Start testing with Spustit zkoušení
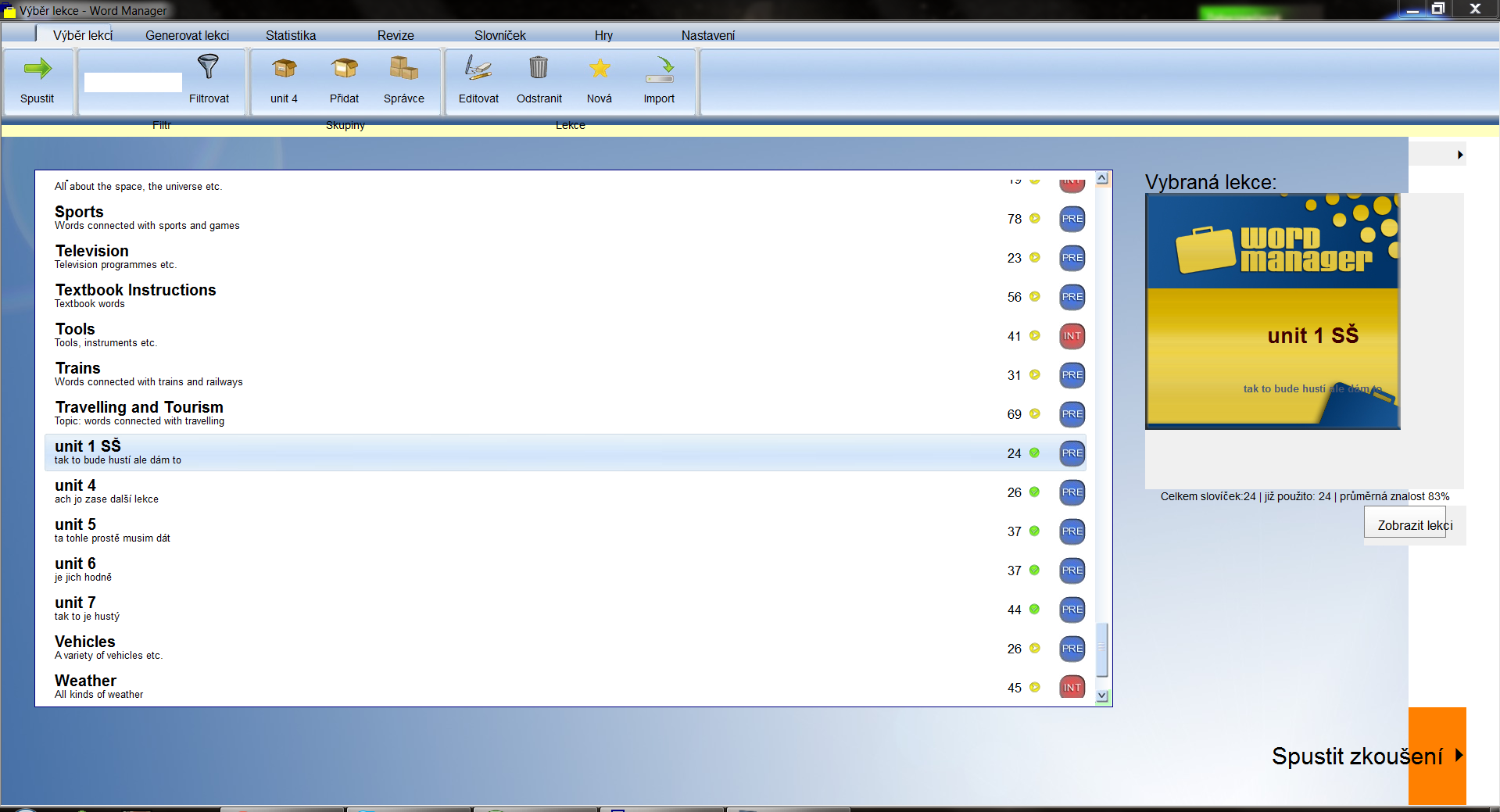1500x812 pixels. 1367,756
